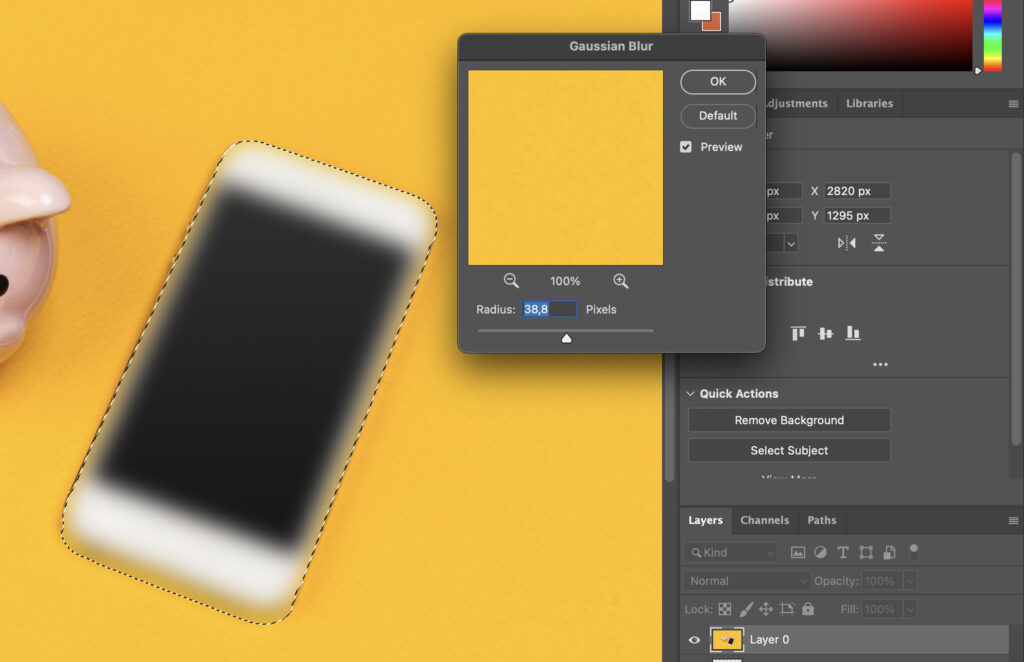Open the Libraries panel tab

[x=869, y=103]
